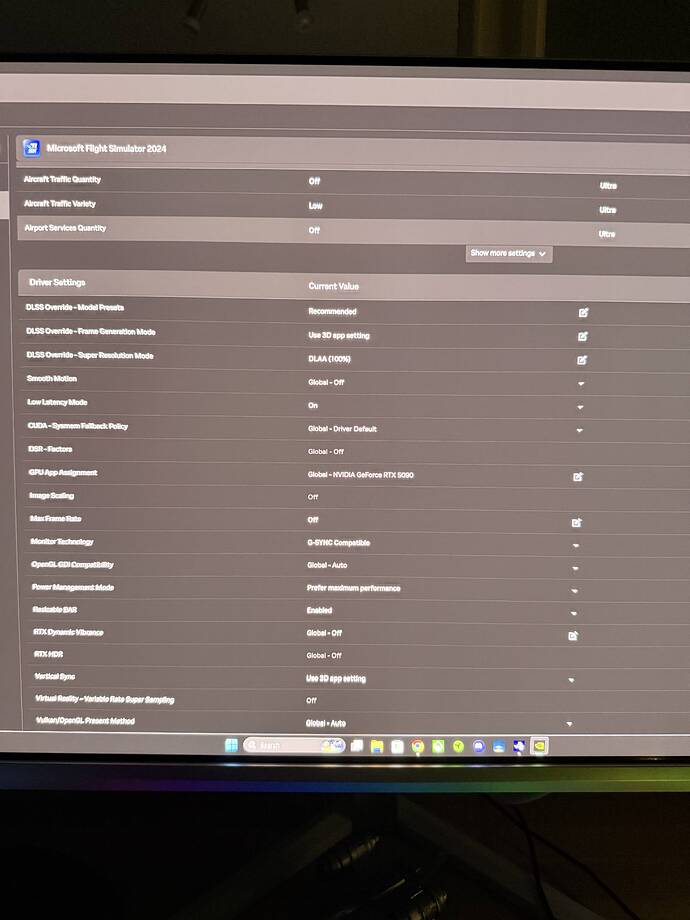Select the Aircraft Traffic Quantity row label
The height and width of the screenshot is (920, 690).
coord(62,179)
